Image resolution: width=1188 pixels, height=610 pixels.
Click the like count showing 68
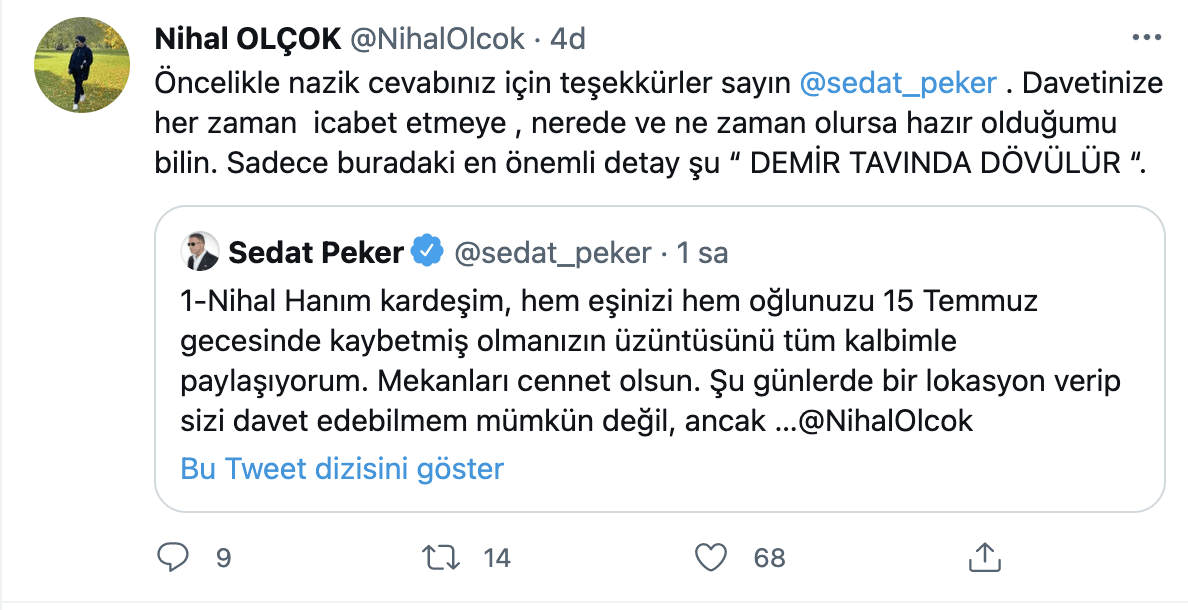(767, 557)
